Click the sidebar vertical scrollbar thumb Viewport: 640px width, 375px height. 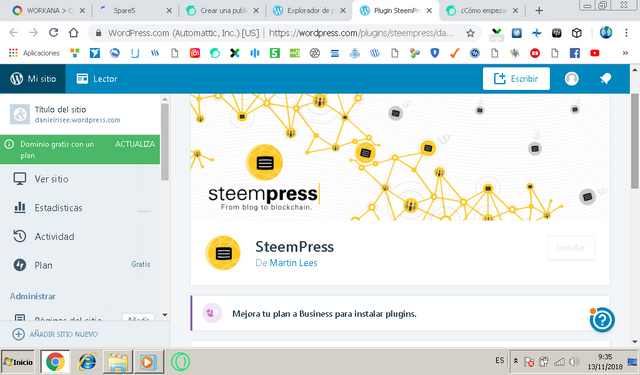coord(164,142)
